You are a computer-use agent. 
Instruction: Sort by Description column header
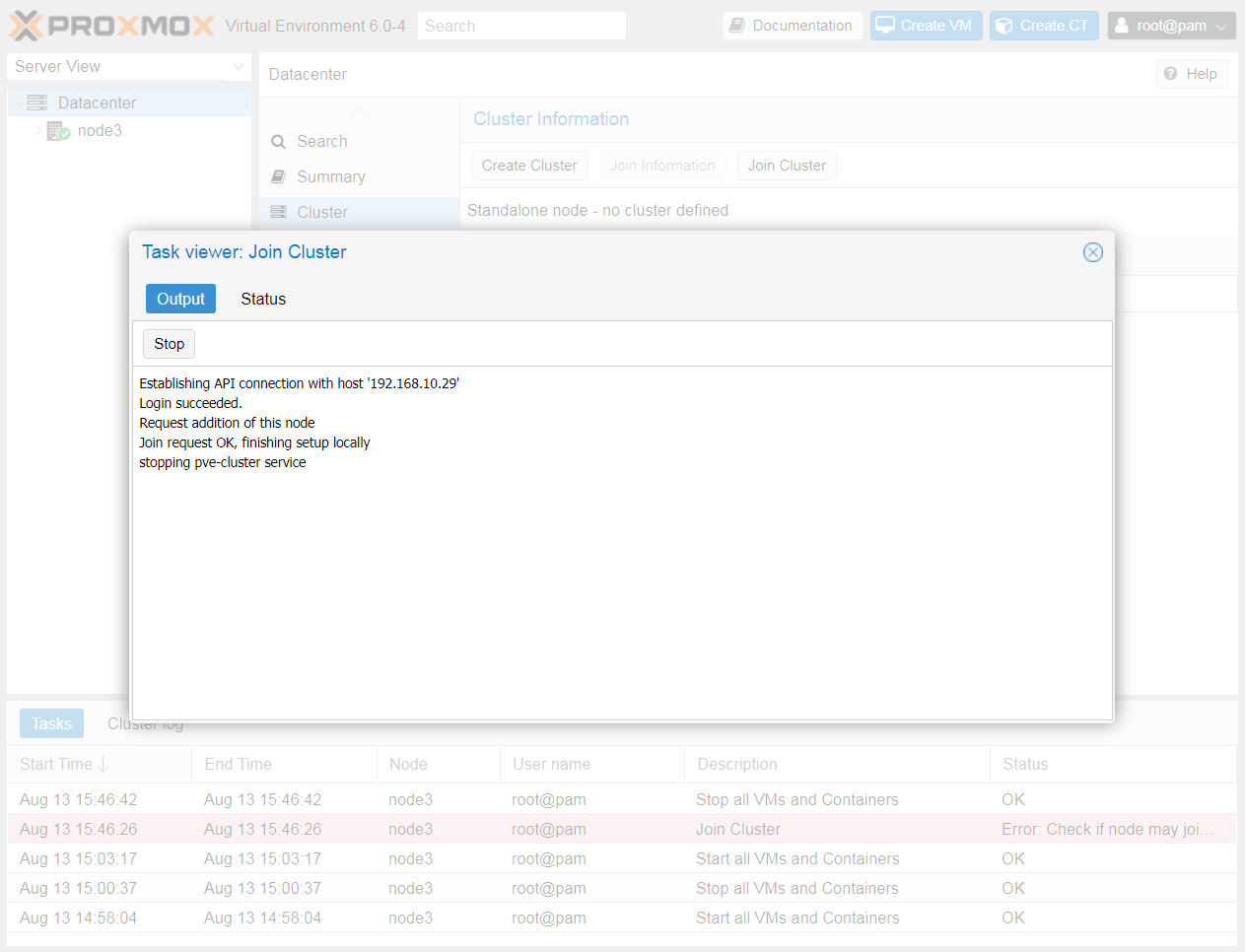point(838,764)
